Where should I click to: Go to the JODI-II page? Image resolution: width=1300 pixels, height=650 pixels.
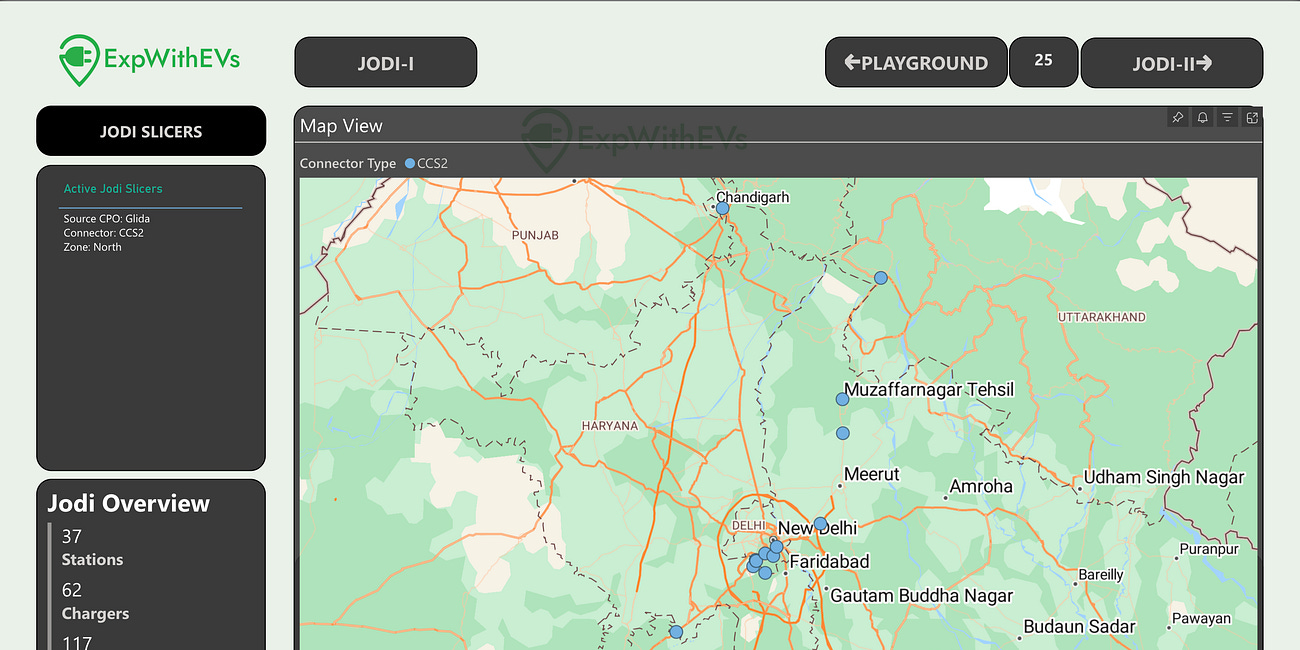[x=1172, y=63]
